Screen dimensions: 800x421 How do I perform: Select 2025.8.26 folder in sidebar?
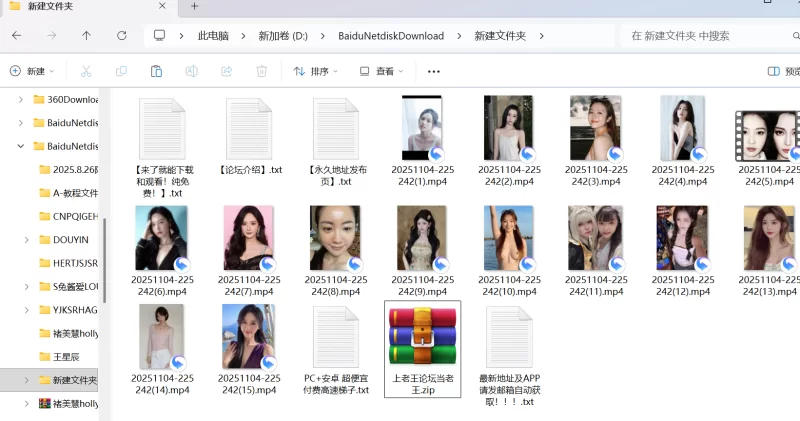click(x=68, y=170)
